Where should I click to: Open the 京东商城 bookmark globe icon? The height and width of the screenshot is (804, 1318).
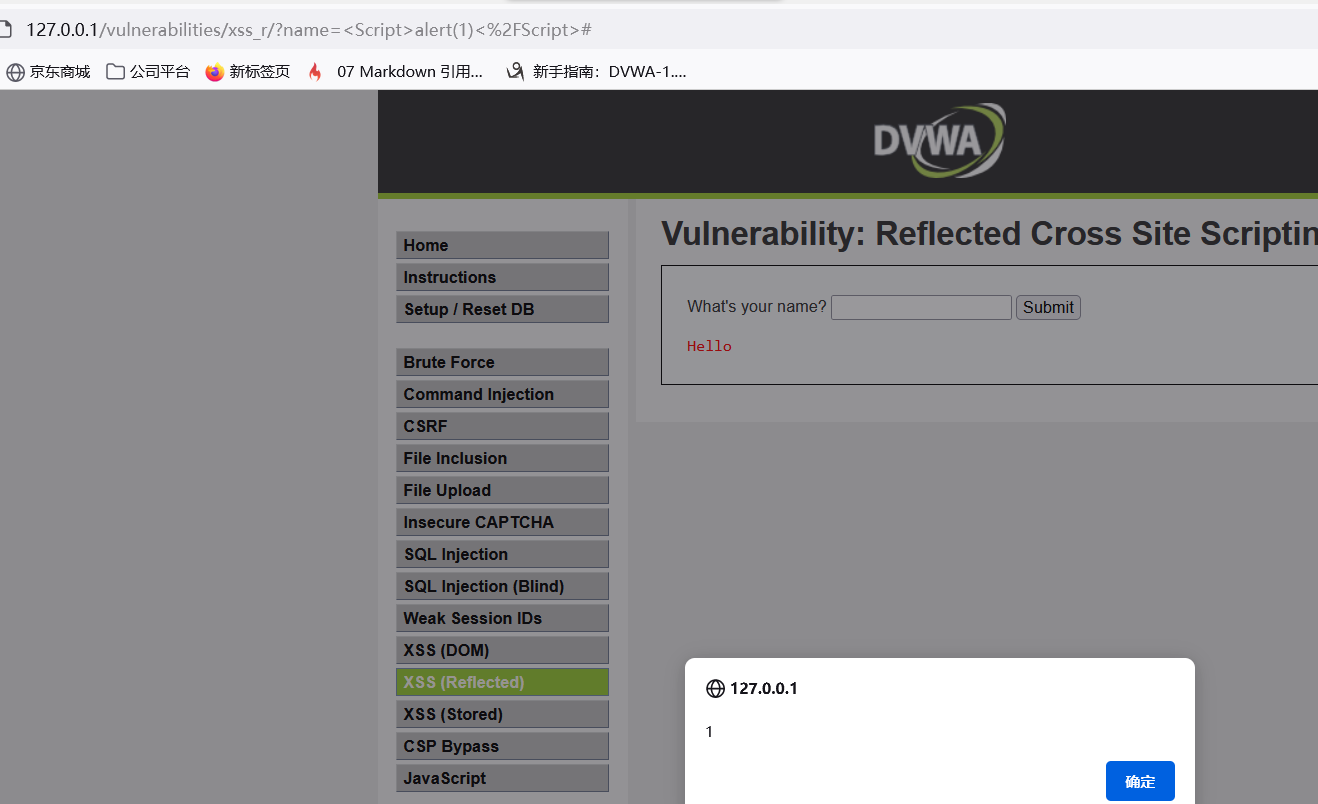(15, 72)
